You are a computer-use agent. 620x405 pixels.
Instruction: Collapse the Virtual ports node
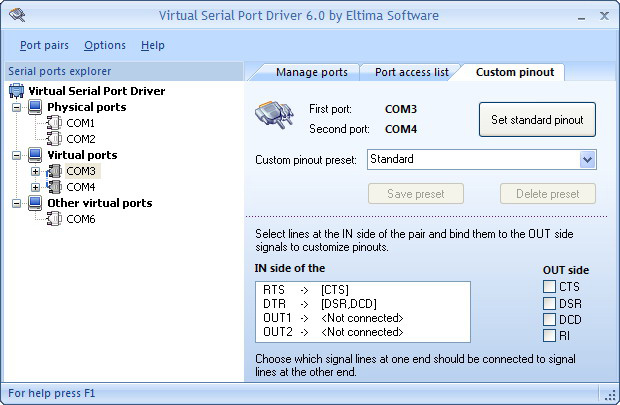[x=17, y=155]
